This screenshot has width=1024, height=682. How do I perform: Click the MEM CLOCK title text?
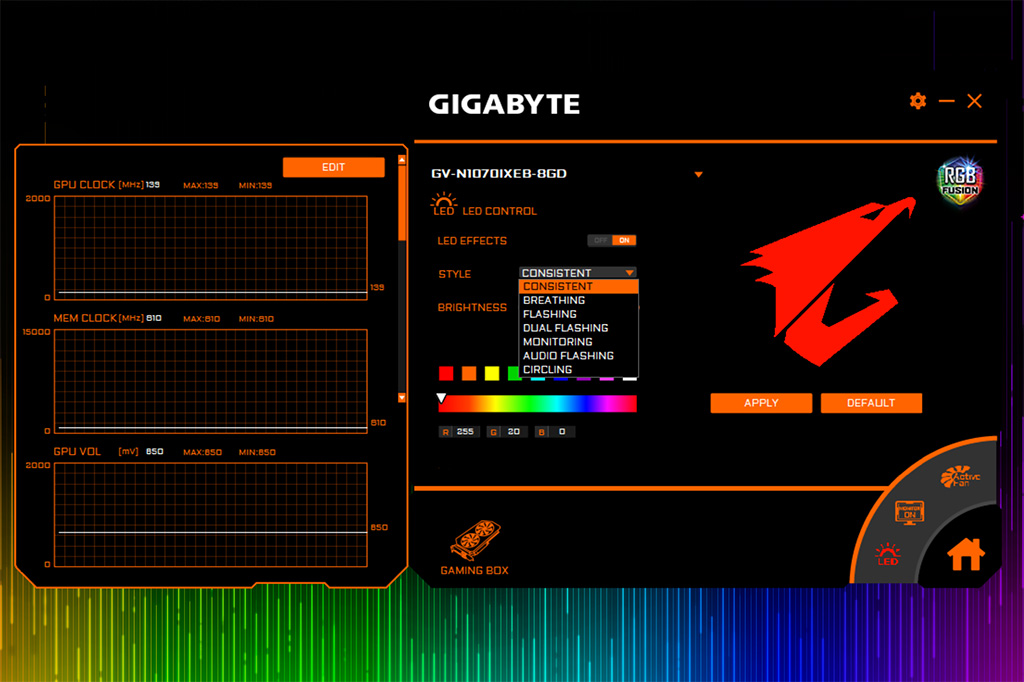(85, 318)
